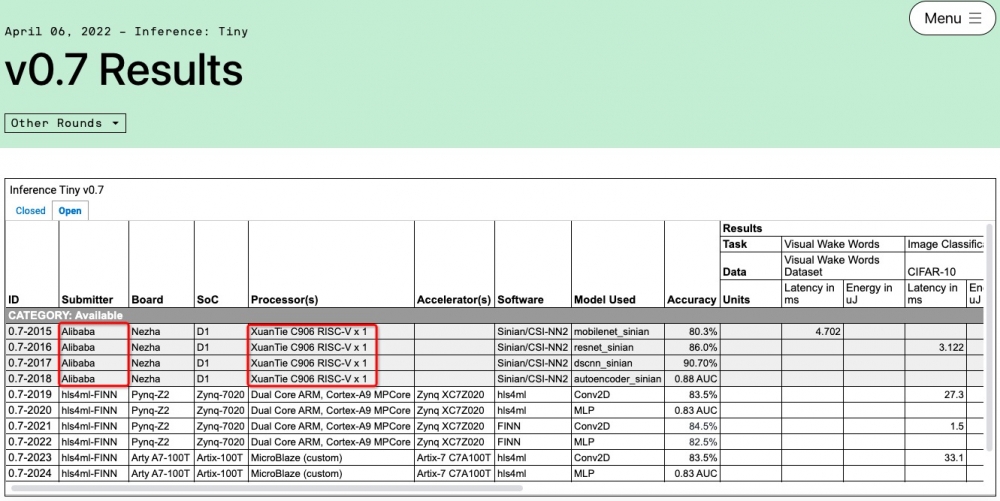Select the ID cell 0.7-2023

30,458
